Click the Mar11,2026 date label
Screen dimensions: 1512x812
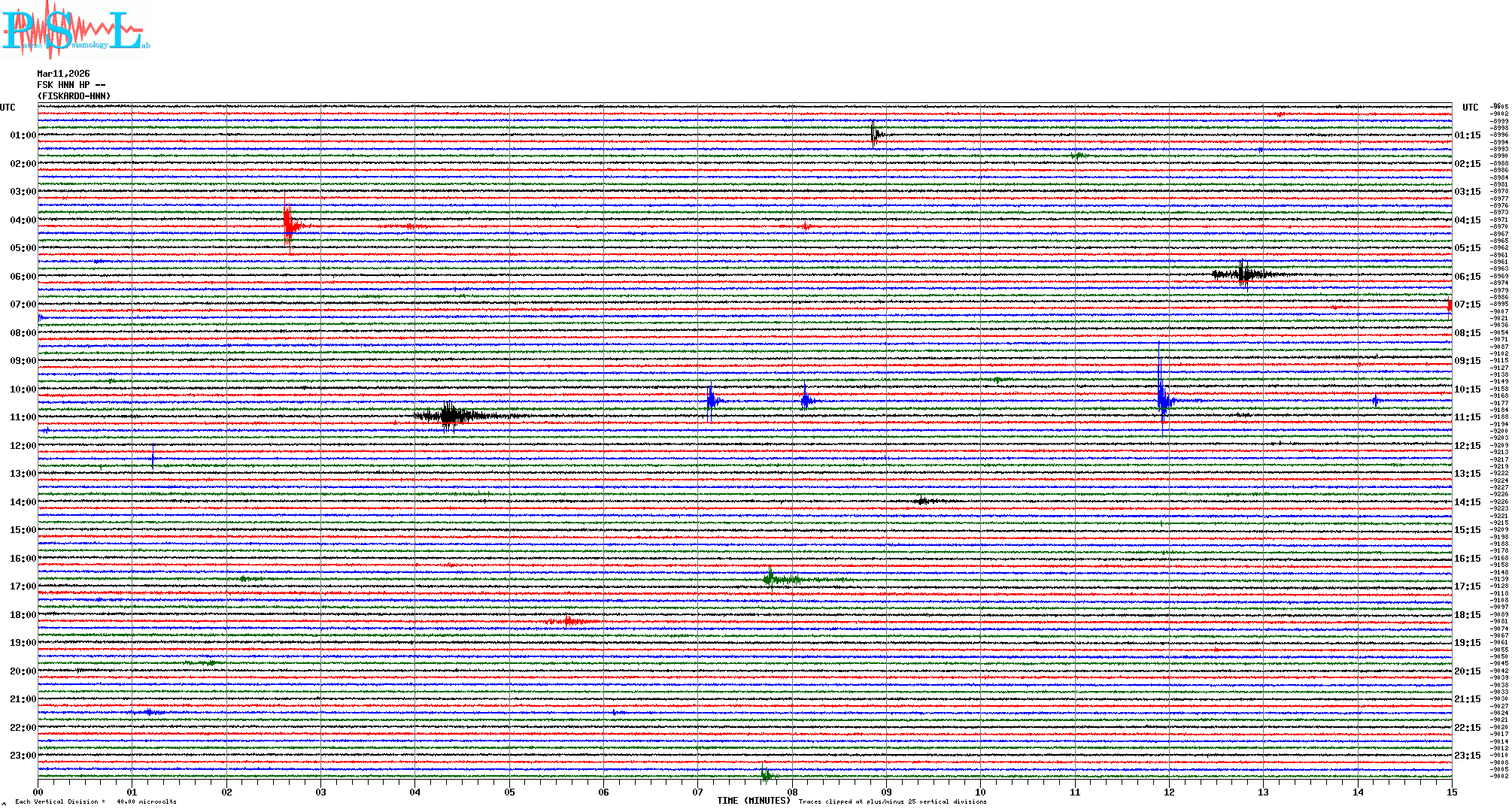[63, 74]
